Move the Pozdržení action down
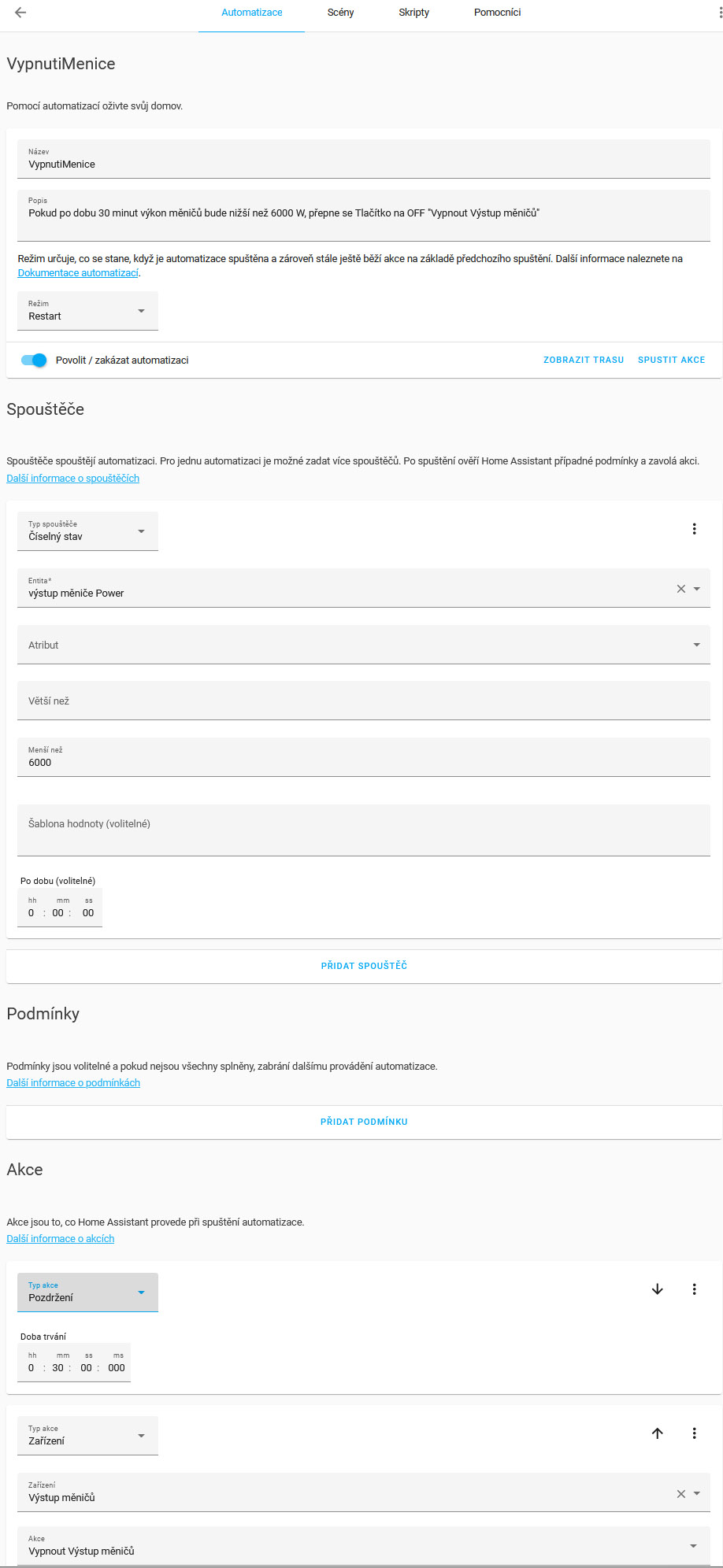Viewport: 723px width, 1568px height. 658,1289
